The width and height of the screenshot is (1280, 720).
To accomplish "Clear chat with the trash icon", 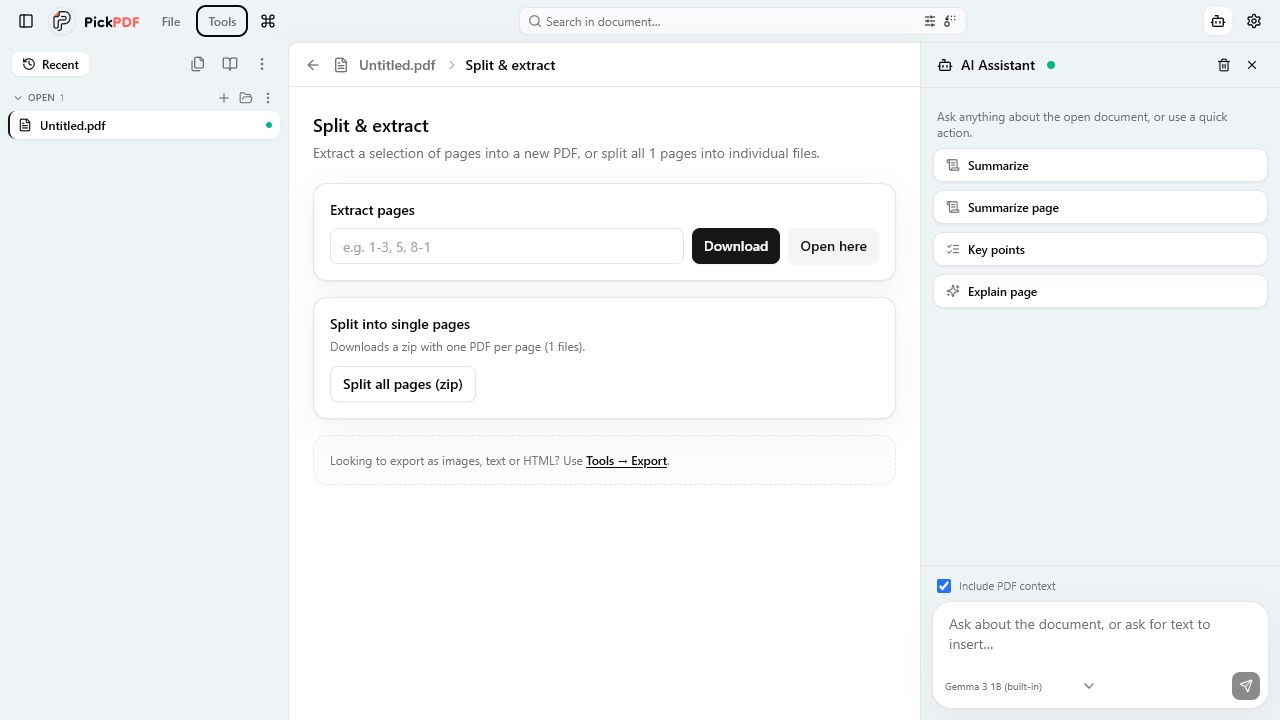I will [x=1224, y=65].
